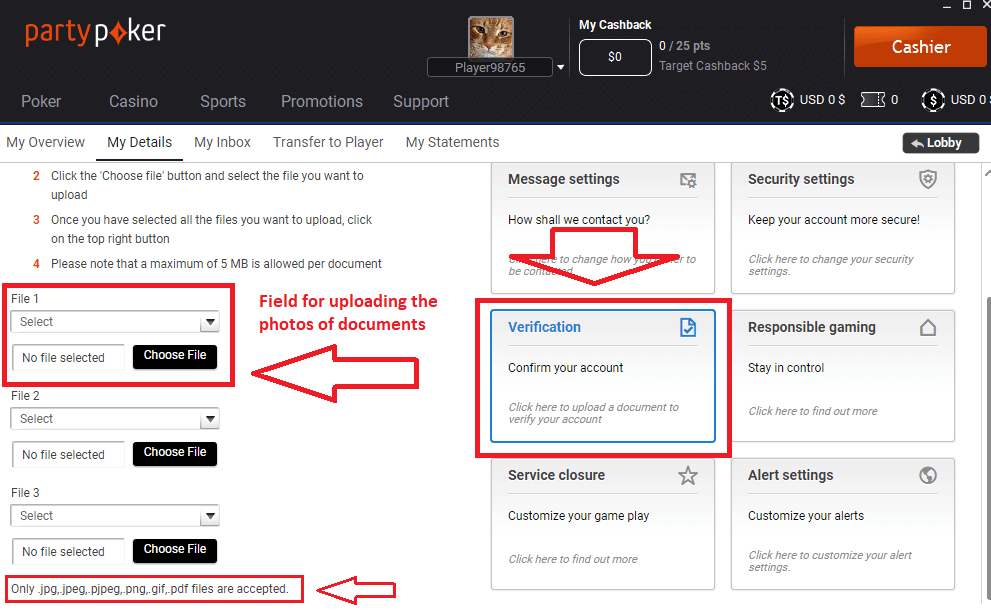Click the Security settings shield icon
Viewport: 991px width, 610px height.
[927, 179]
